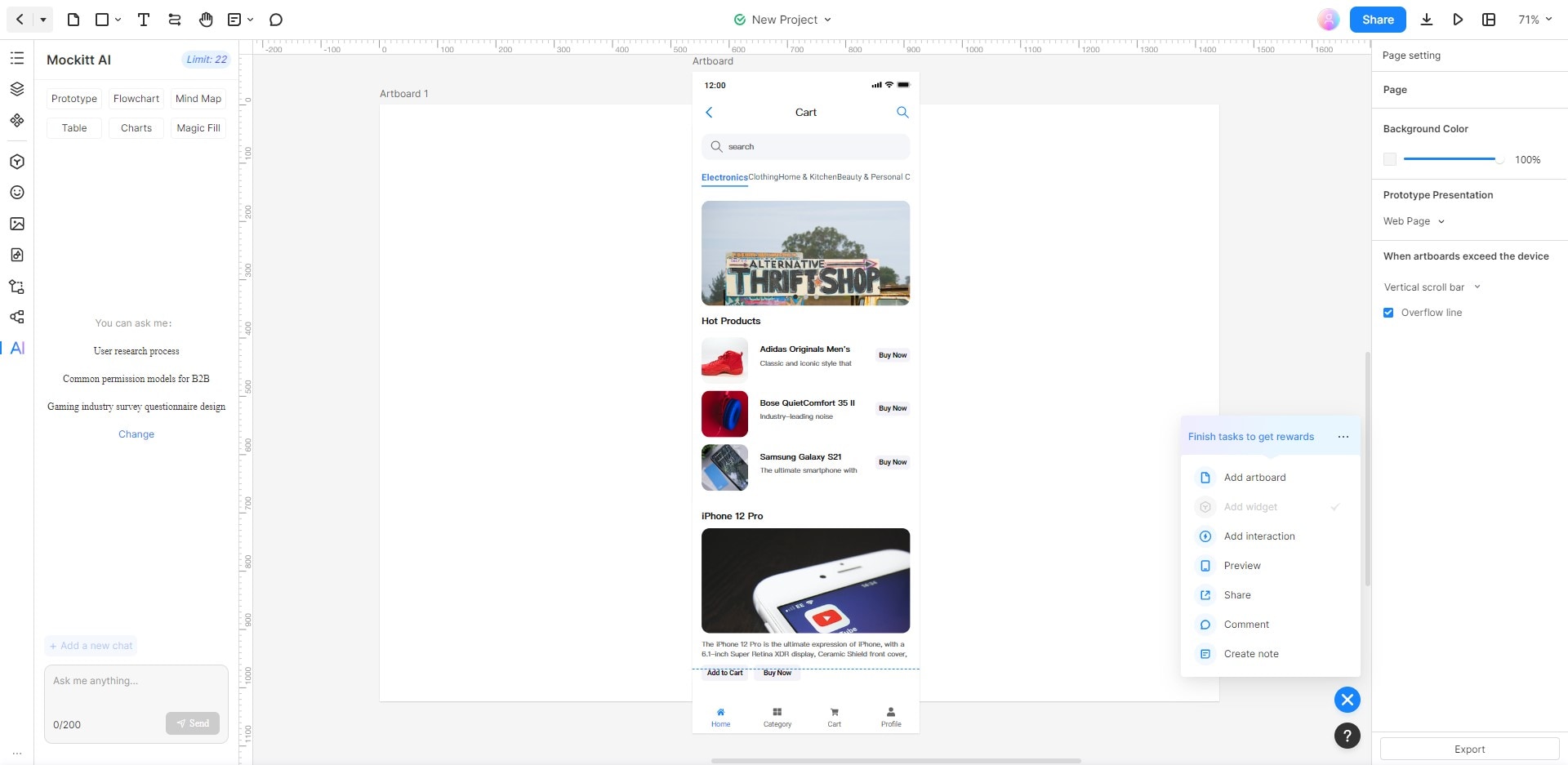Click the user avatar icon

point(1329,20)
